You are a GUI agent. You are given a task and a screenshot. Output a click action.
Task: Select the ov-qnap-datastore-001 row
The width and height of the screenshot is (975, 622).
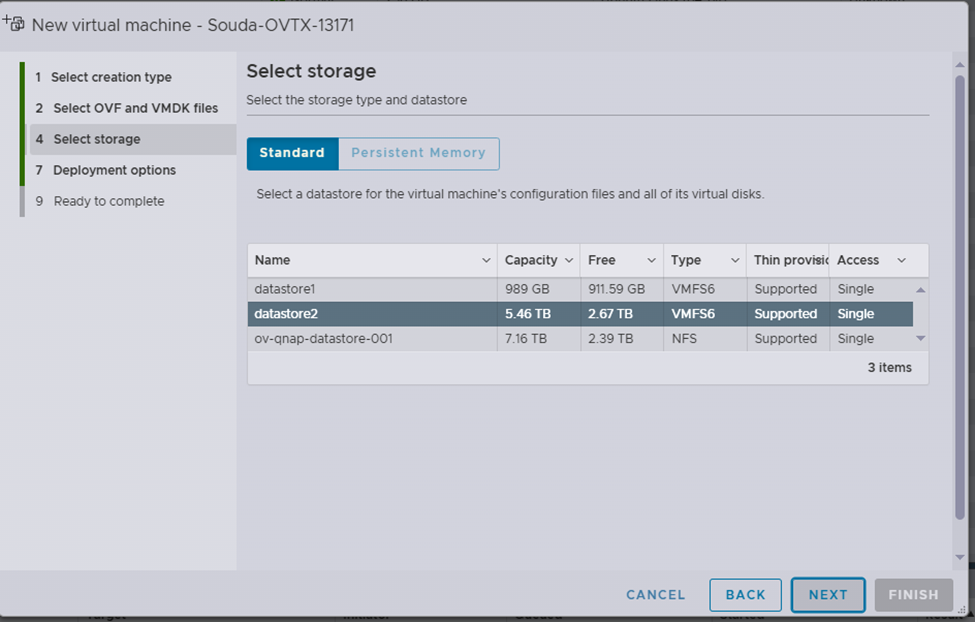coord(370,339)
